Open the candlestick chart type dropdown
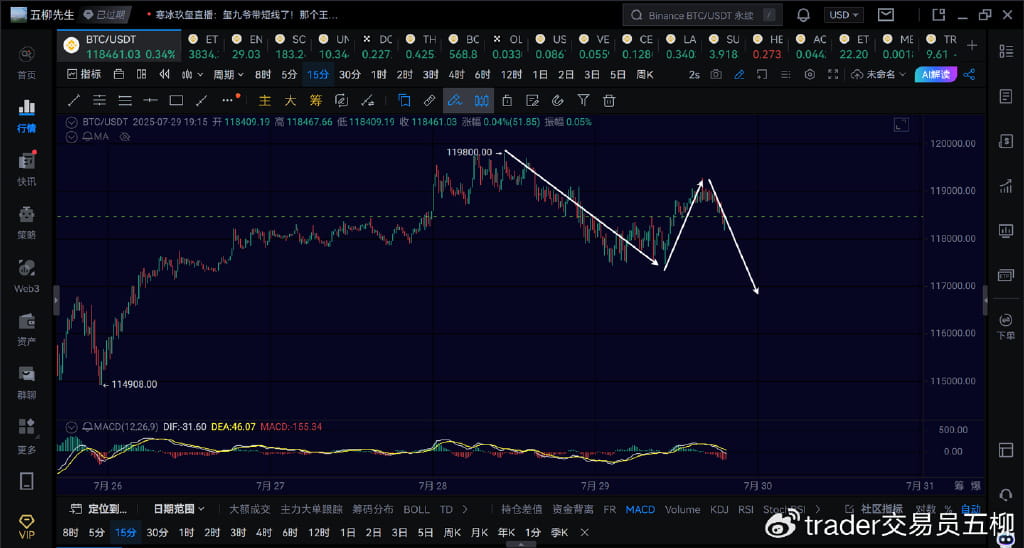The height and width of the screenshot is (548, 1024). tap(192, 74)
